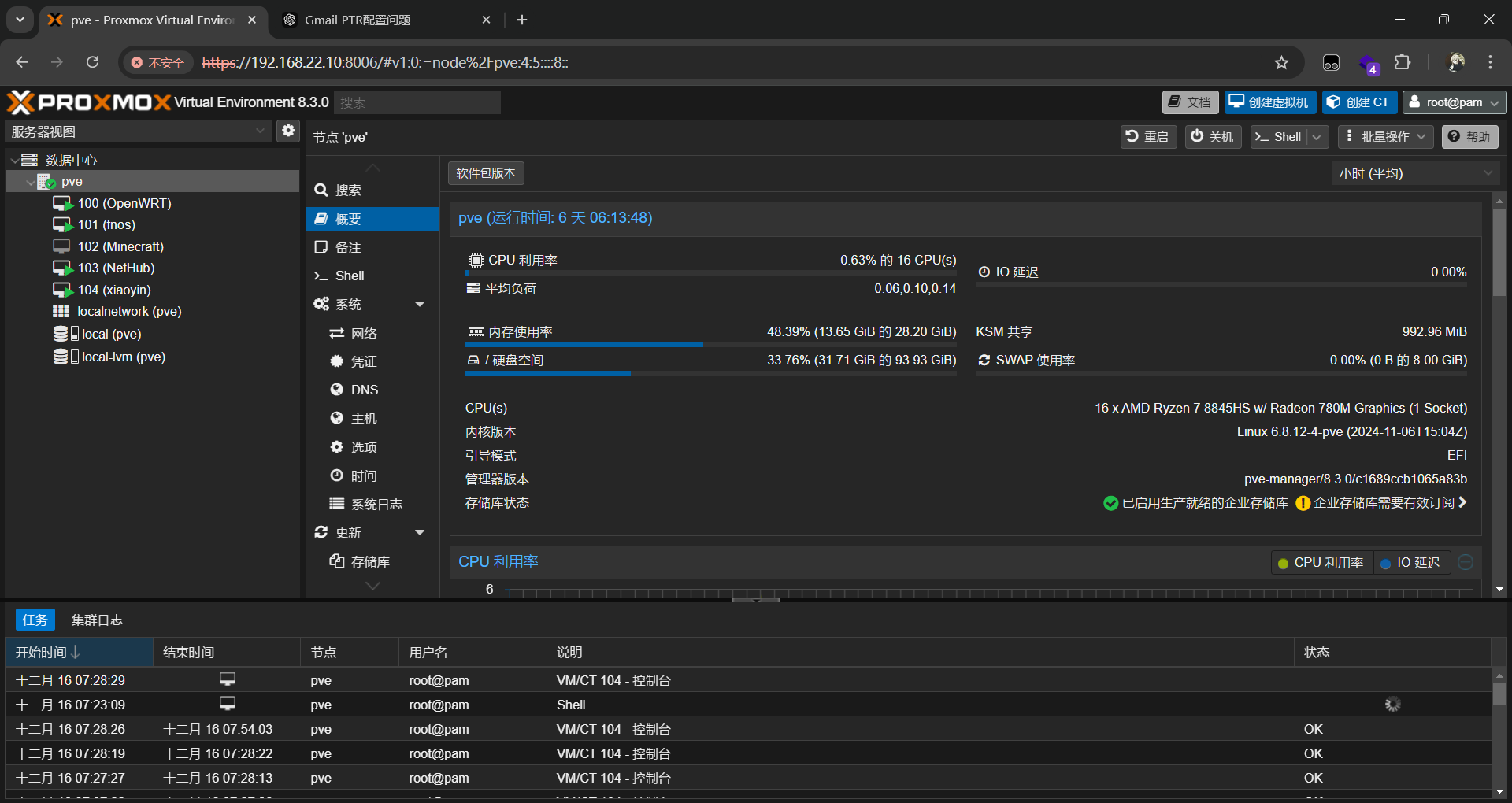
Task: Click the CPU chart undo-zoom circle icon
Action: [1466, 562]
